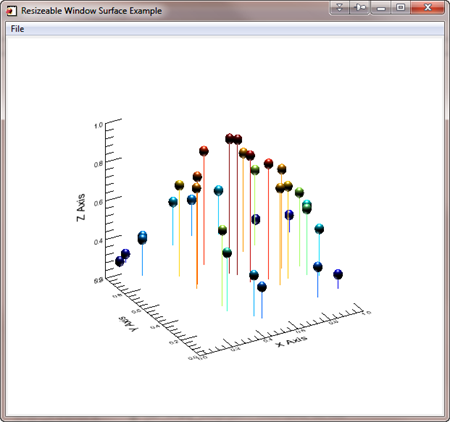Viewport: 450px width, 422px height.
Task: Select the X Axis title label
Action: pyautogui.click(x=291, y=341)
